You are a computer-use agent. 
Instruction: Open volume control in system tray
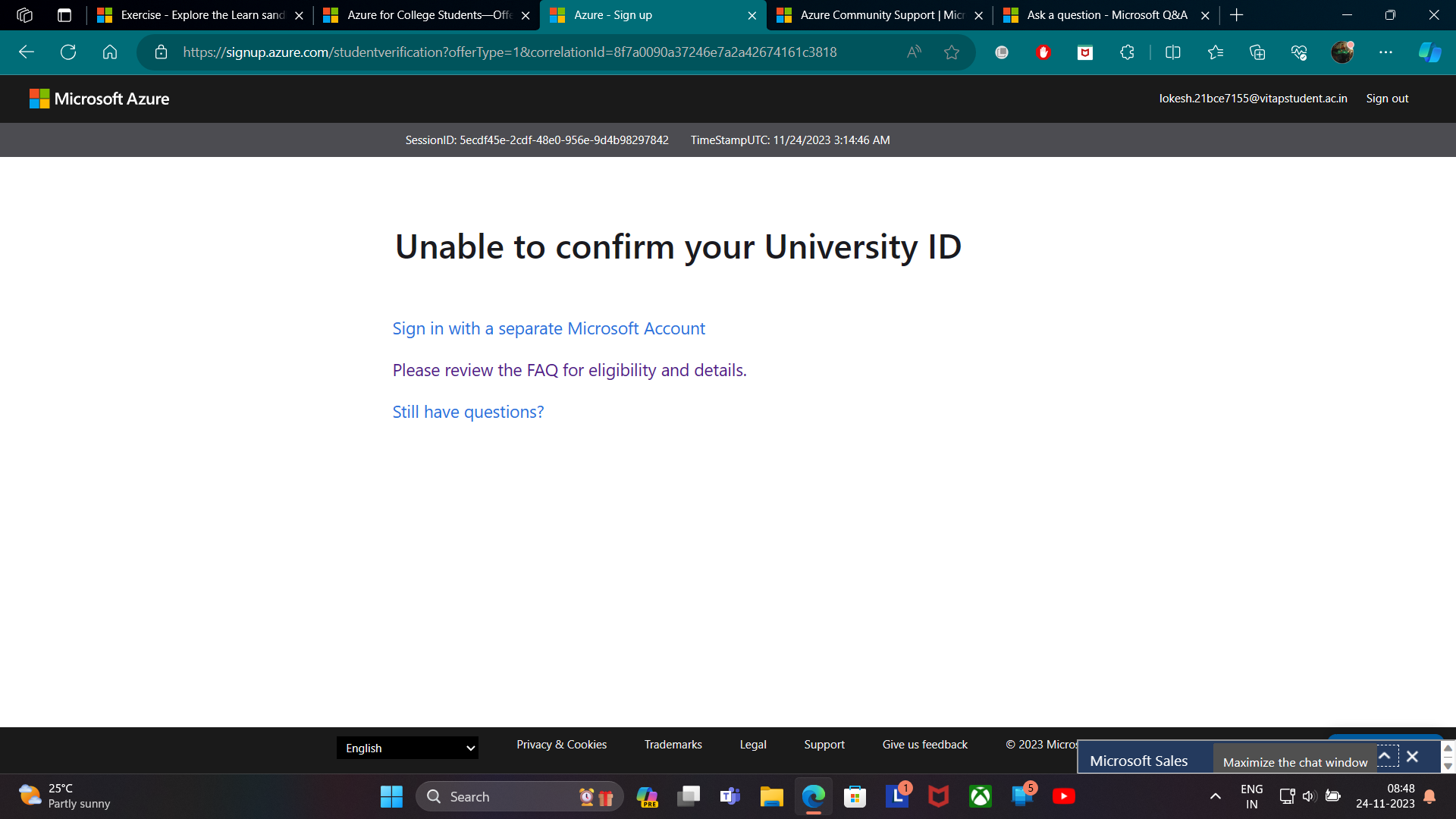(x=1309, y=796)
